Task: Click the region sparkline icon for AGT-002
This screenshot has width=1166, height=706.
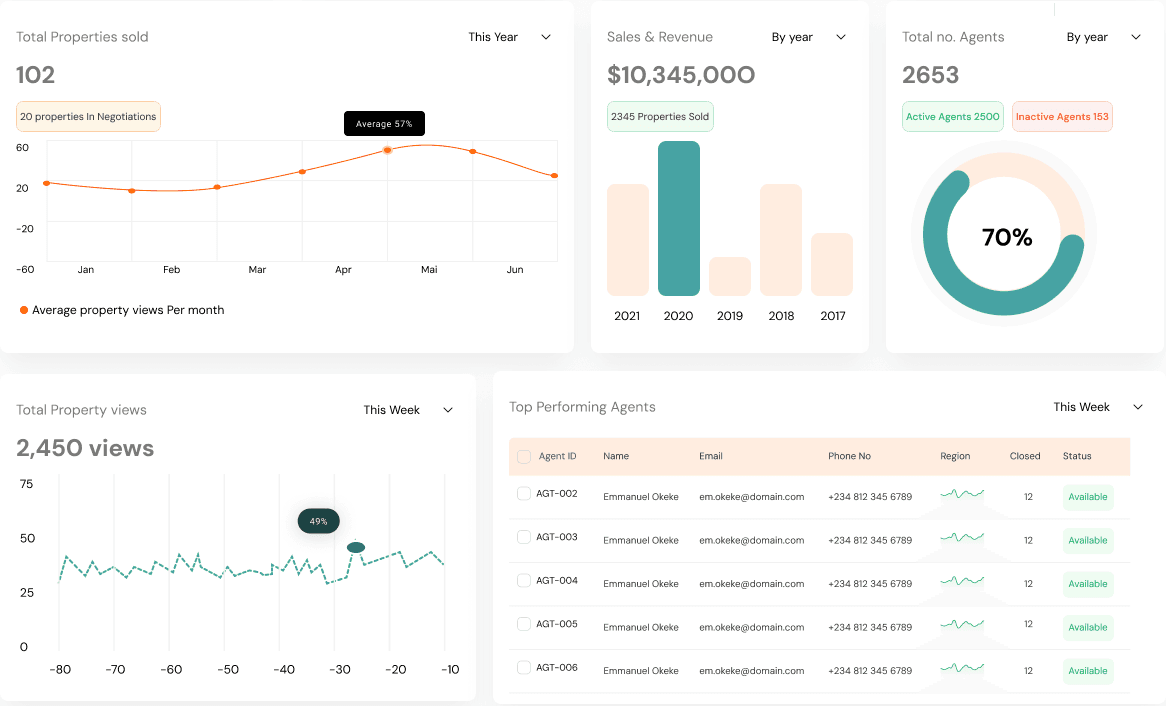Action: [962, 493]
